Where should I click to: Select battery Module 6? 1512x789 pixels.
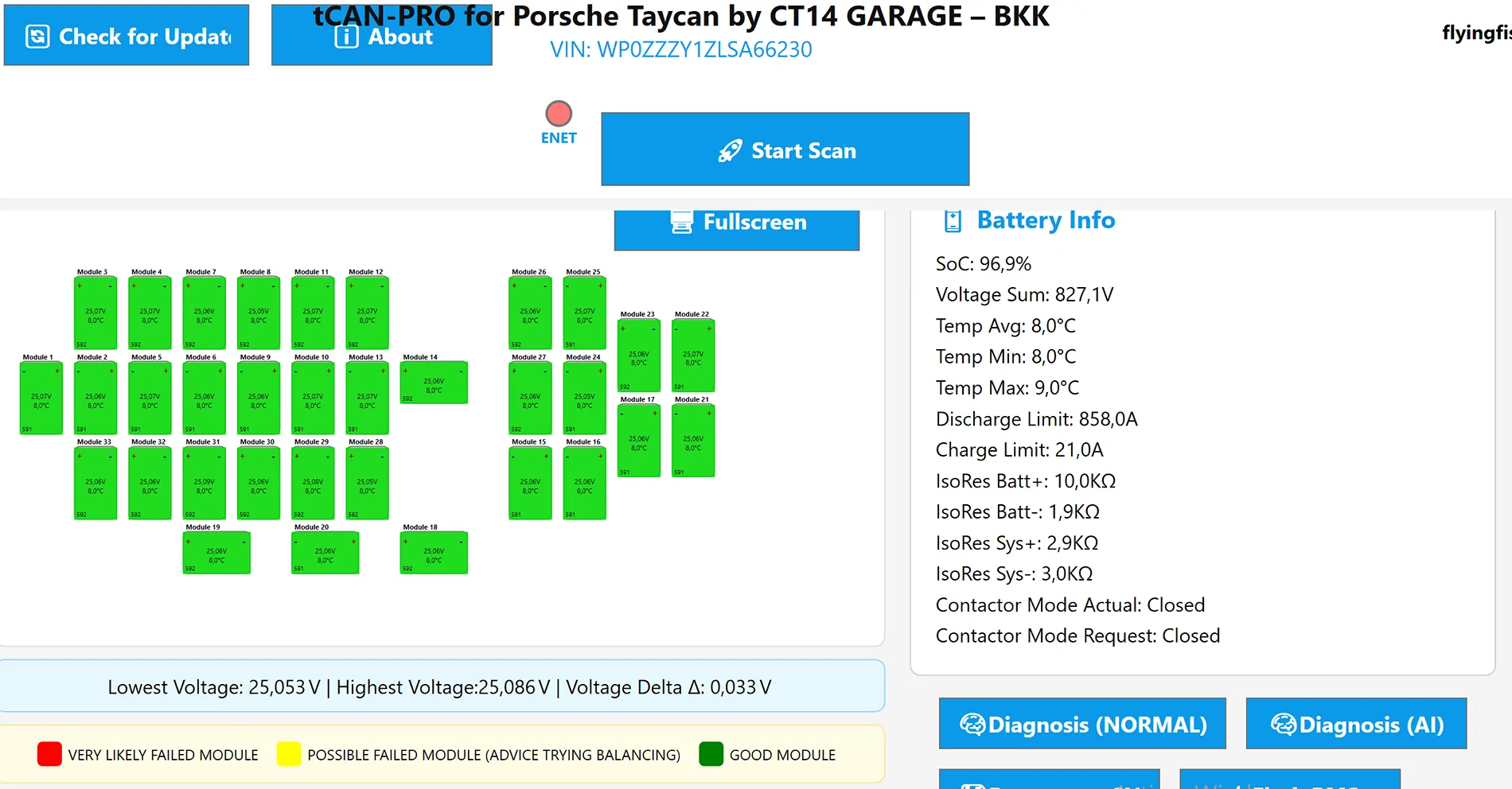[x=205, y=398]
